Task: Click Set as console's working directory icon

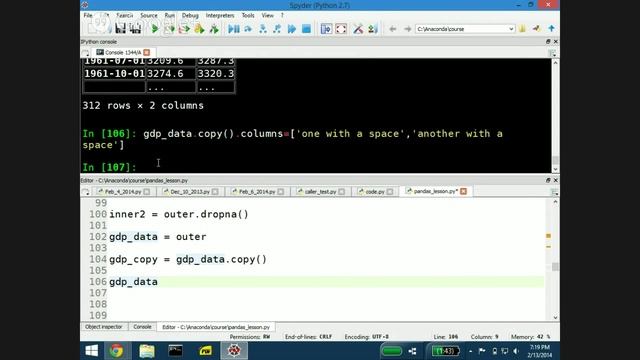Action: [x=537, y=29]
